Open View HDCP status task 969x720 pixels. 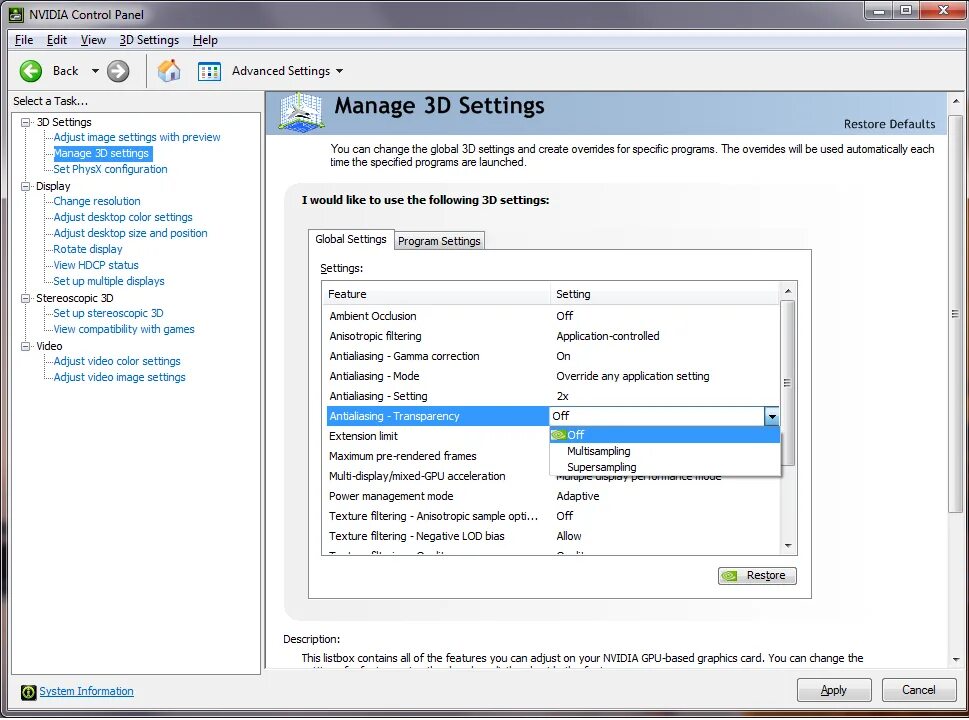[x=96, y=266]
